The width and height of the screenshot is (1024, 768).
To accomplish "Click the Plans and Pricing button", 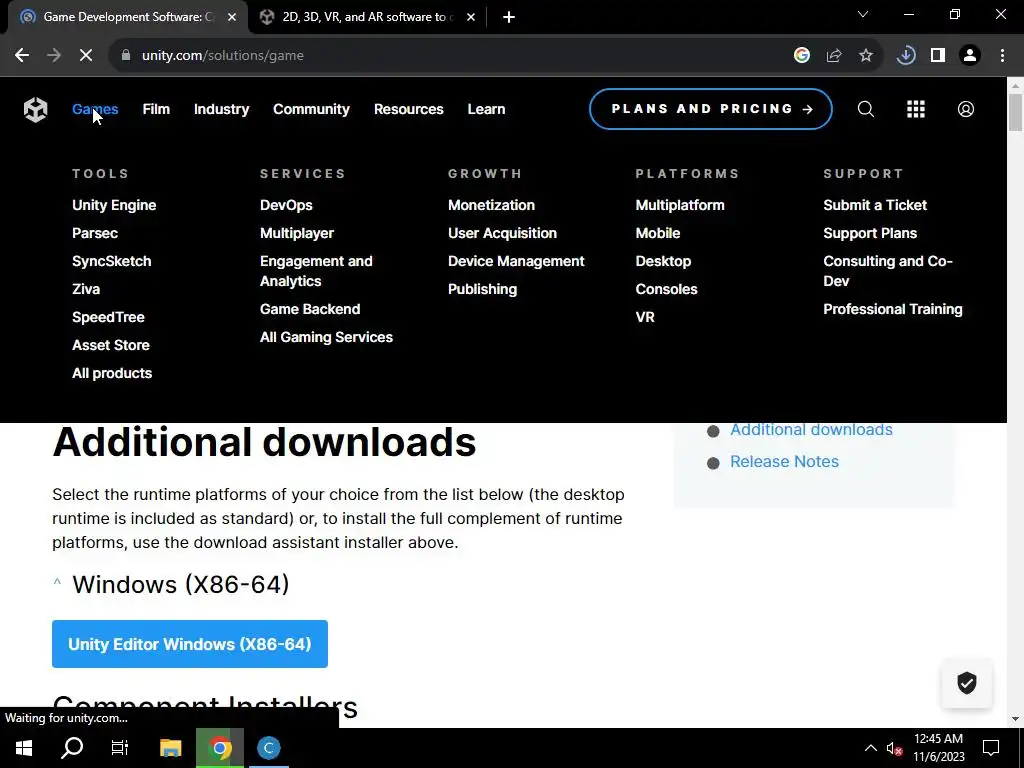I will (x=711, y=109).
